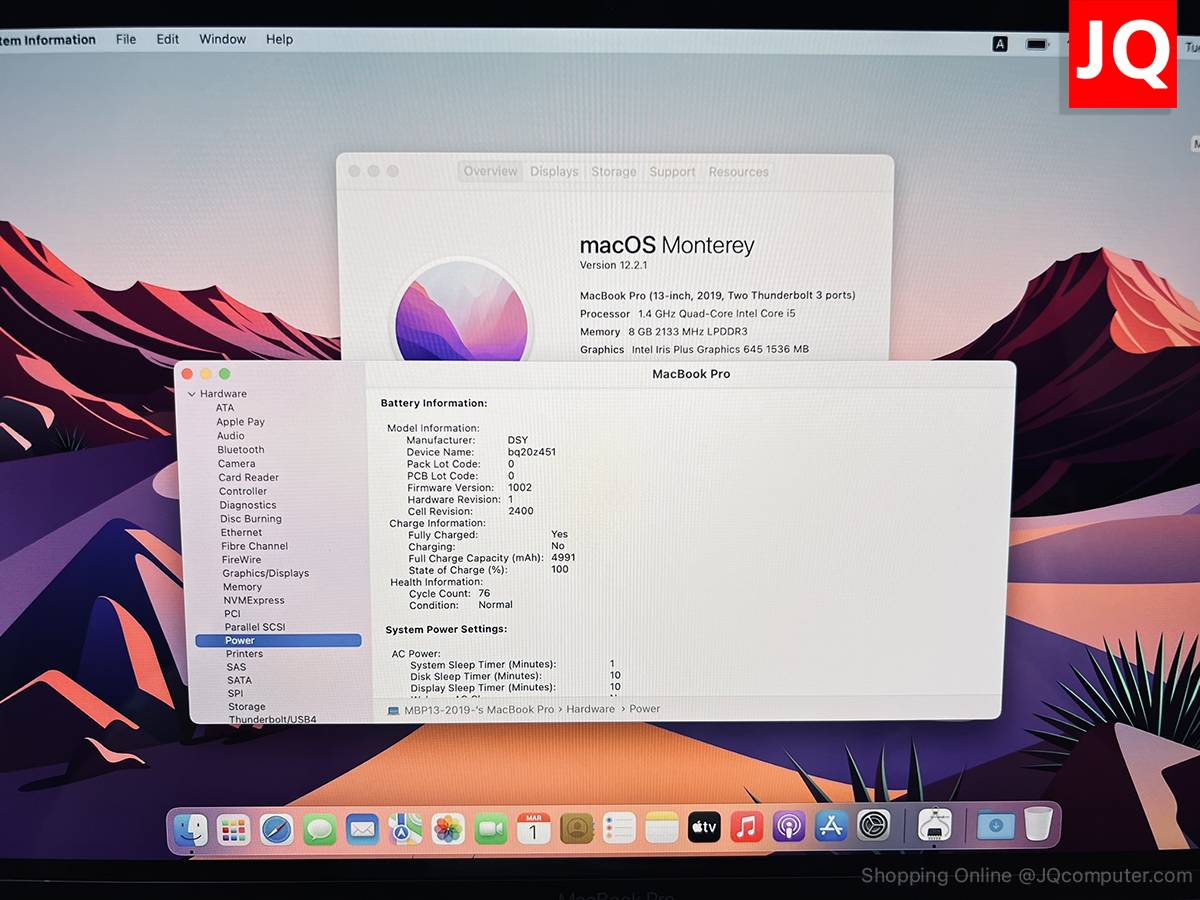Screen dimensions: 1200x900
Task: Select SAS in the sidebar
Action: (236, 667)
